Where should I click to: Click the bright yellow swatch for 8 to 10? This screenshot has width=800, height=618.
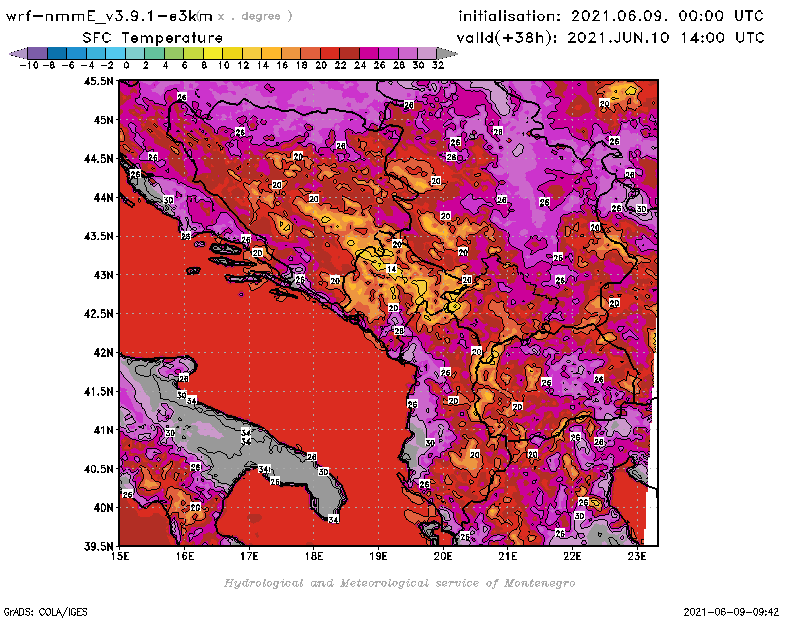[x=213, y=54]
